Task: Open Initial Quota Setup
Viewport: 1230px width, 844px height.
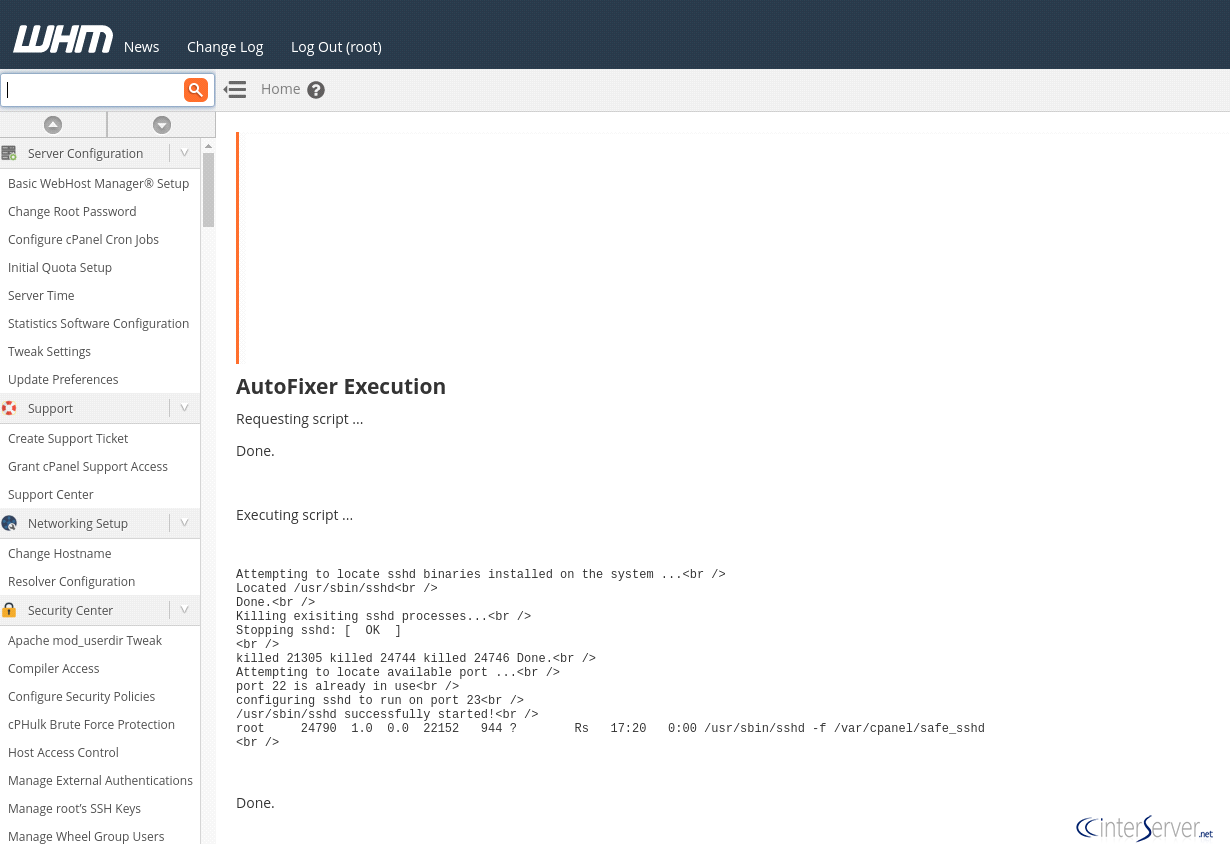Action: click(60, 267)
